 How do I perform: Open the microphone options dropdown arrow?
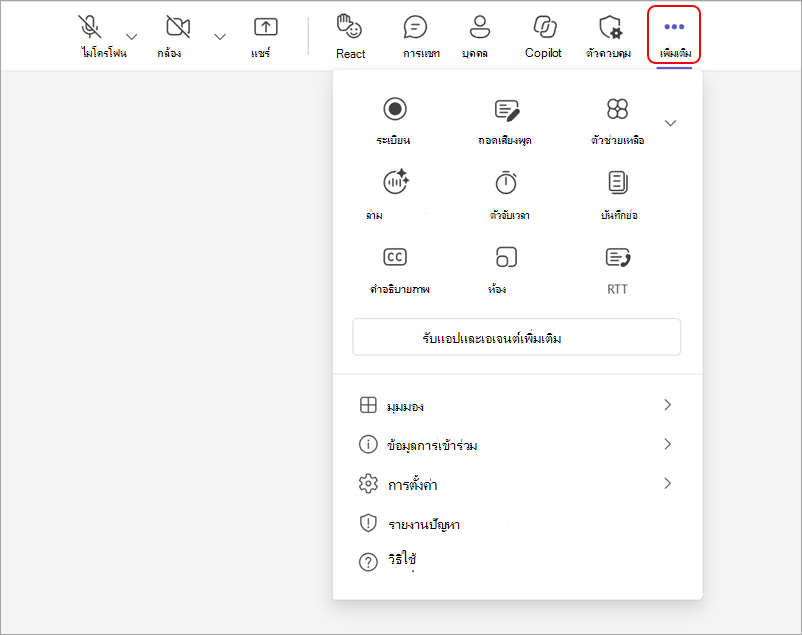[x=131, y=37]
